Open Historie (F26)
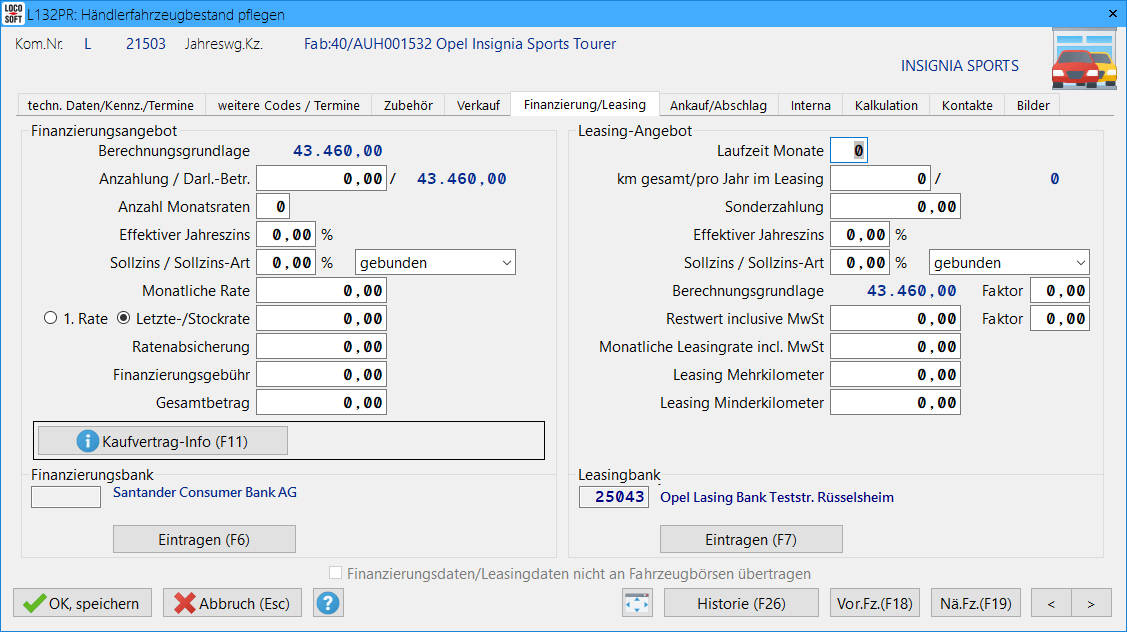This screenshot has height=632, width=1127. (741, 603)
